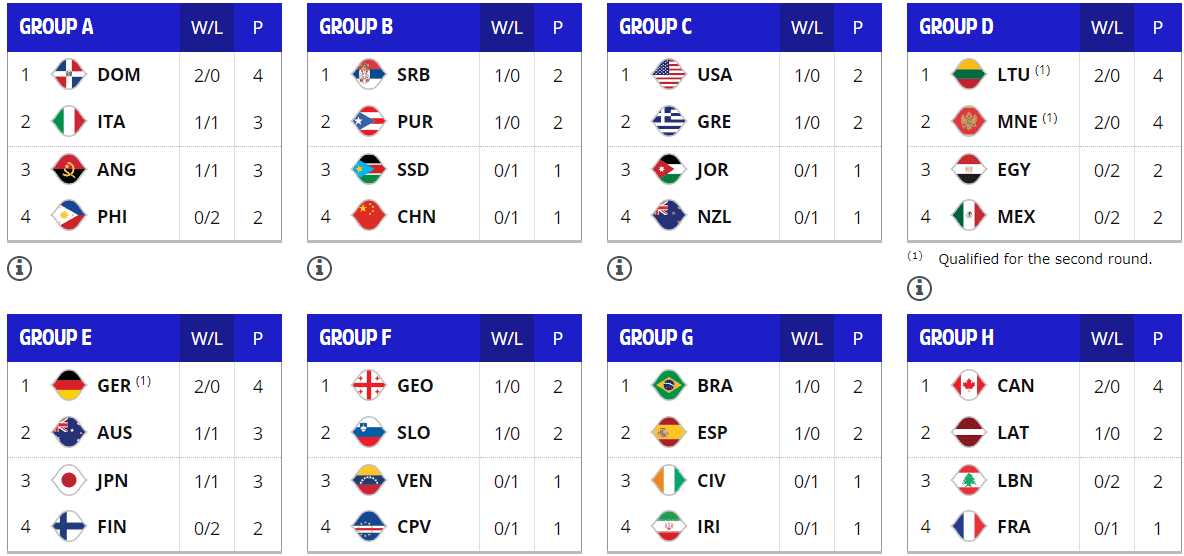
Task: Open the SLO team link
Action: pos(413,433)
